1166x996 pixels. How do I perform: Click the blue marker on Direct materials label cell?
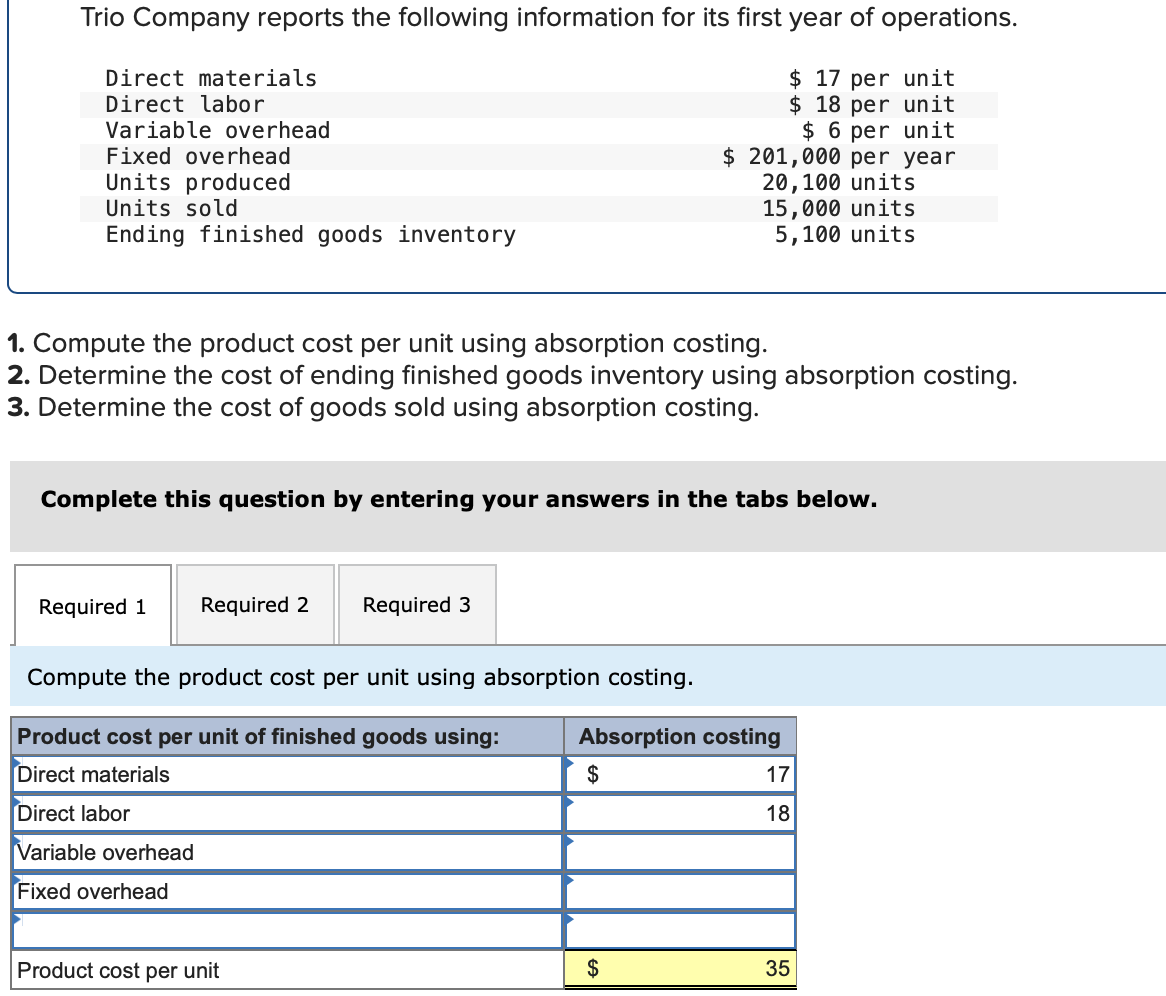(x=15, y=765)
